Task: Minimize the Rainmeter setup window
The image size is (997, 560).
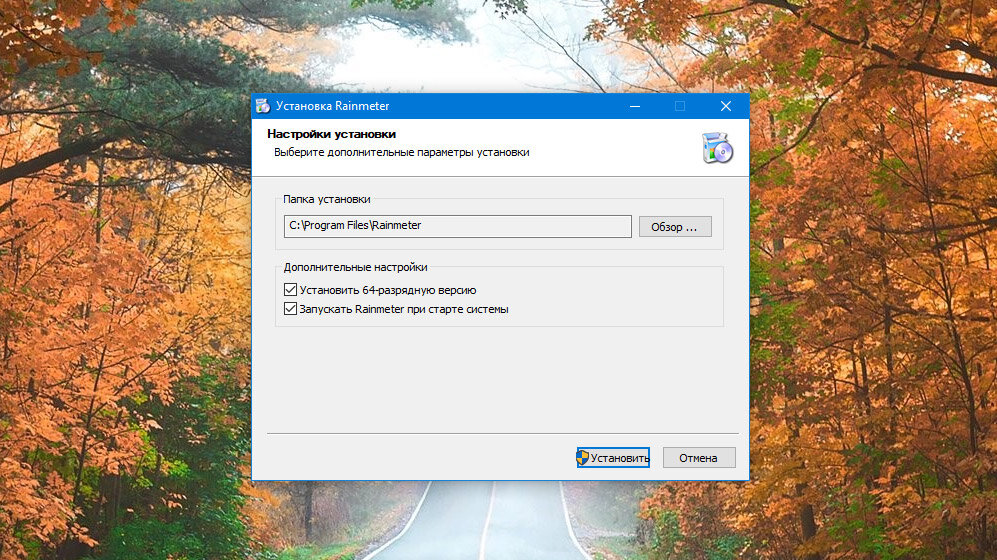Action: click(x=635, y=106)
